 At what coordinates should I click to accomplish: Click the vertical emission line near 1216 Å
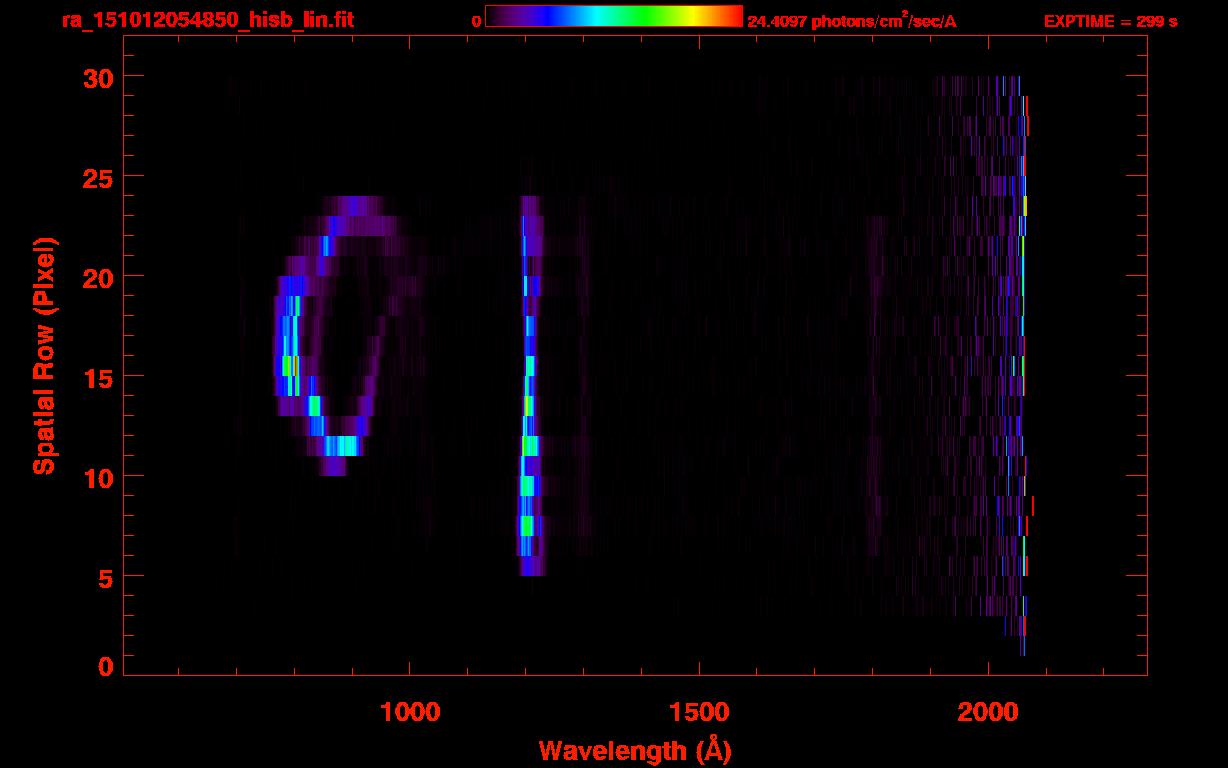[529, 386]
